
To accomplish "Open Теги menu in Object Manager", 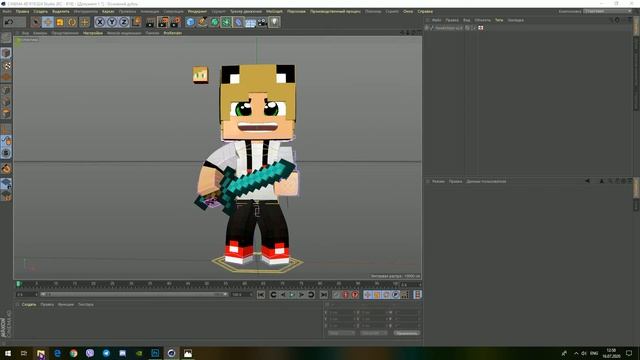I will (499, 20).
